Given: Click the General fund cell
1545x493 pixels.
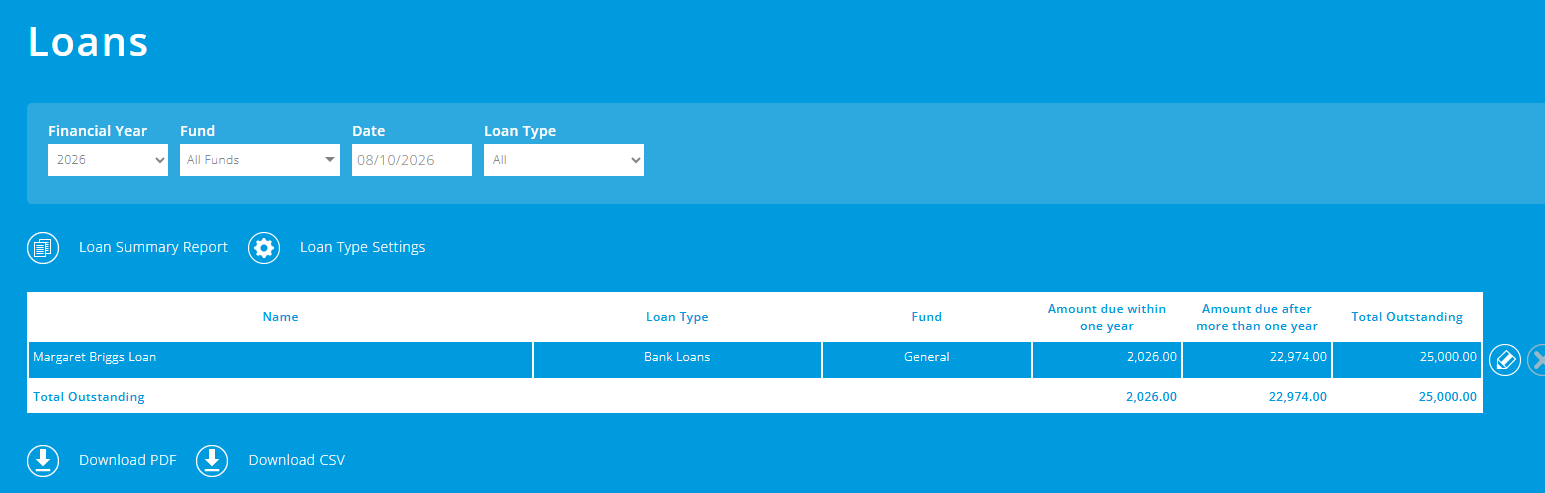Looking at the screenshot, I should click(x=927, y=360).
